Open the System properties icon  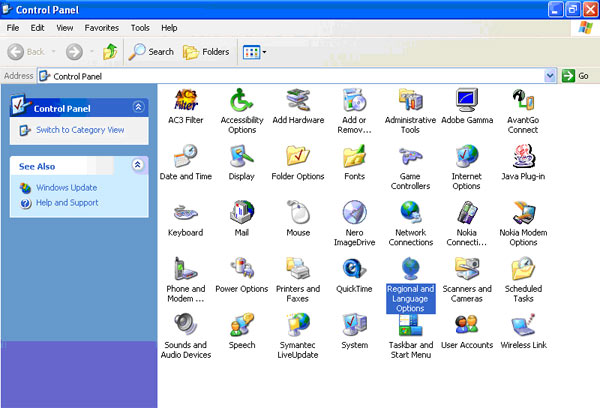tap(354, 325)
